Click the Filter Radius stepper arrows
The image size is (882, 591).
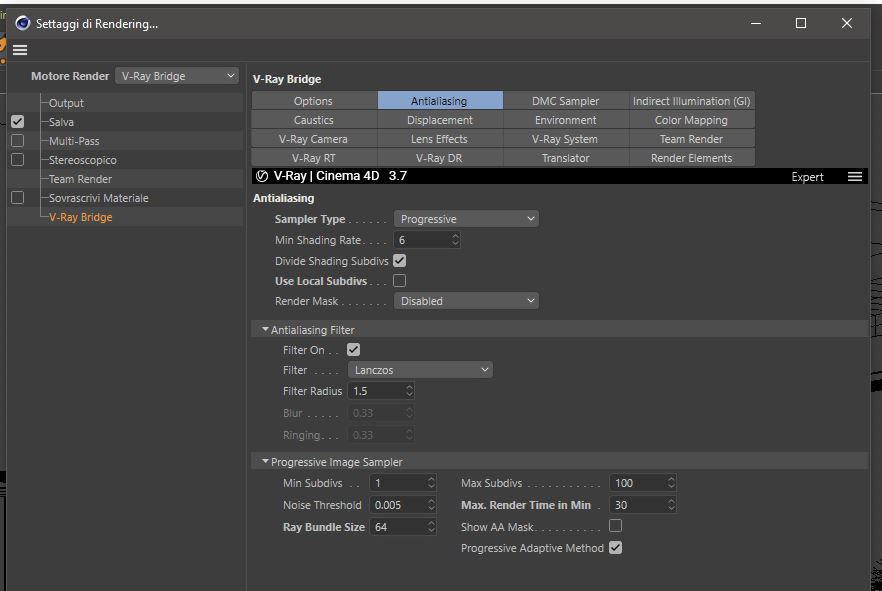[410, 391]
